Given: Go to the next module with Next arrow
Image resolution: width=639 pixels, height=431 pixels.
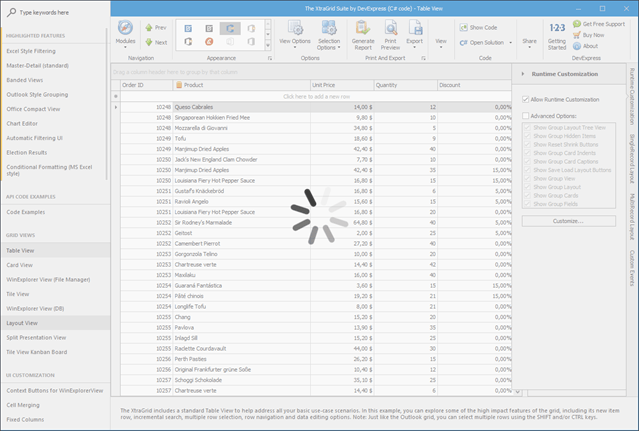Looking at the screenshot, I should [x=149, y=42].
